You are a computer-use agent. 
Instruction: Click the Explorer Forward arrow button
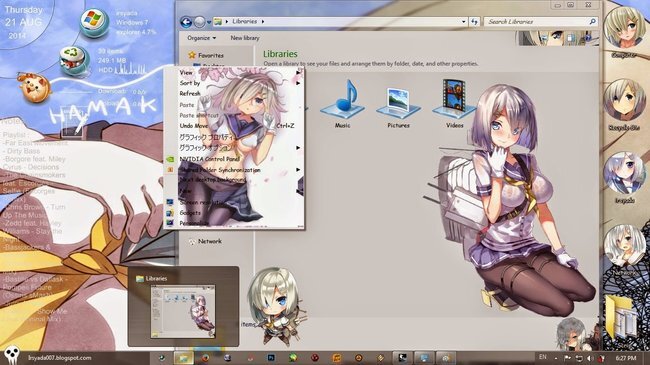pyautogui.click(x=199, y=22)
